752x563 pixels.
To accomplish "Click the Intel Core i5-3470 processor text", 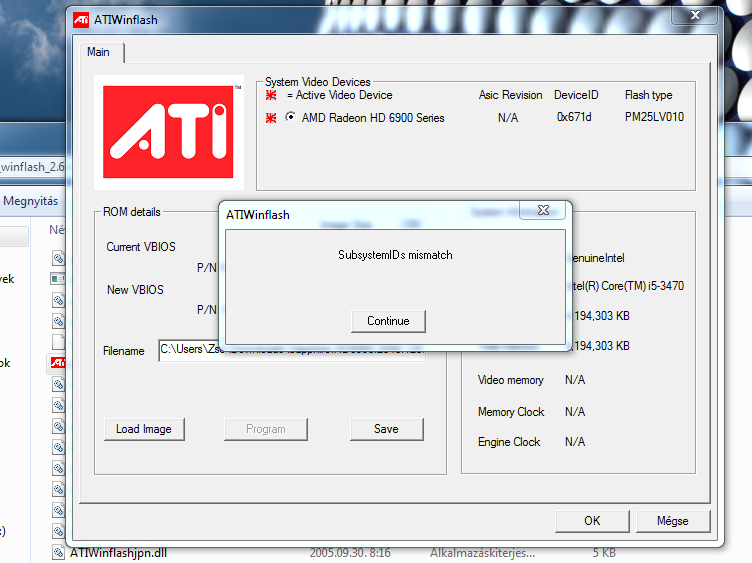I will [628, 286].
